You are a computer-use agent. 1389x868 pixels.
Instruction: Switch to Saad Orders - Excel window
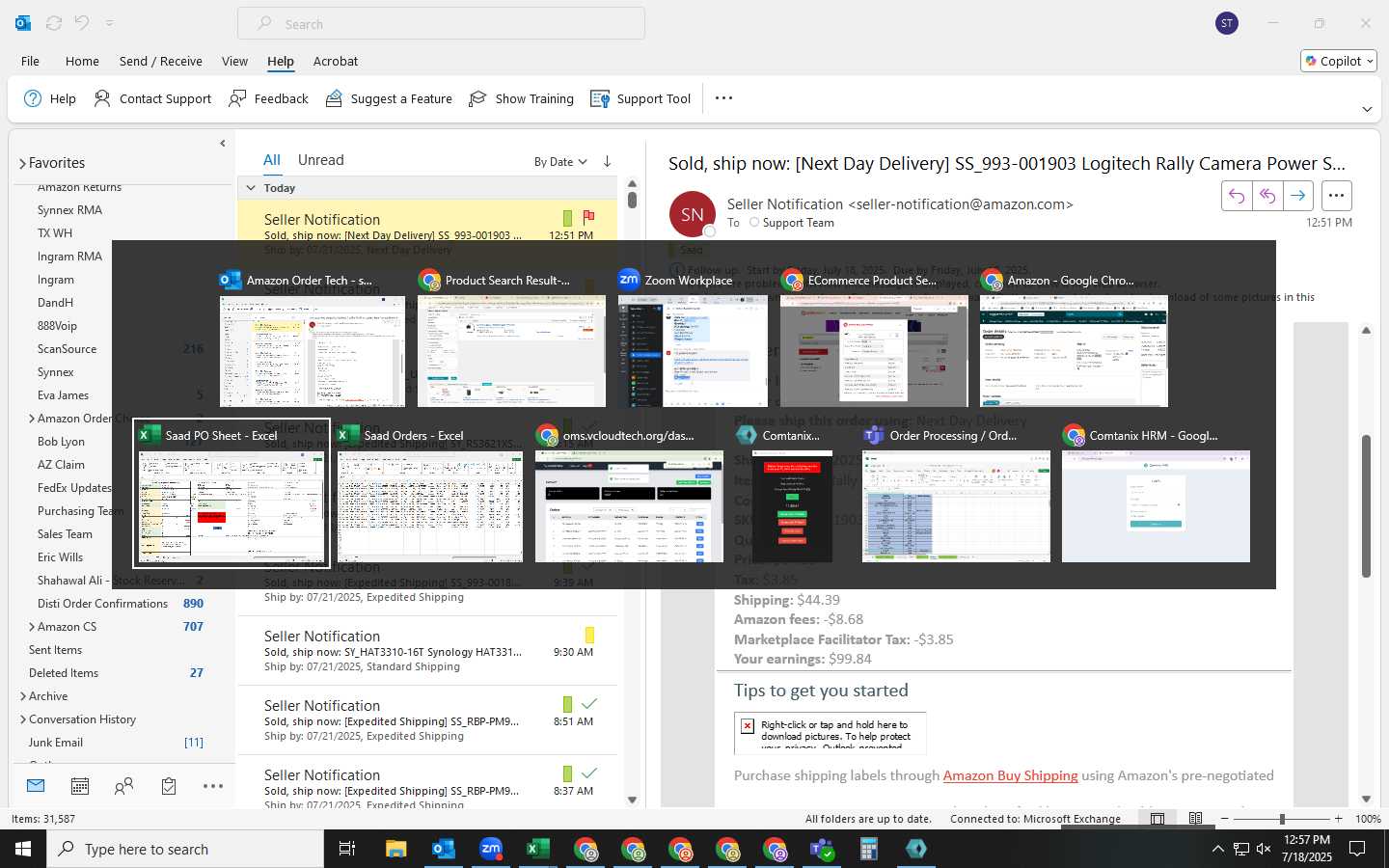pyautogui.click(x=429, y=494)
